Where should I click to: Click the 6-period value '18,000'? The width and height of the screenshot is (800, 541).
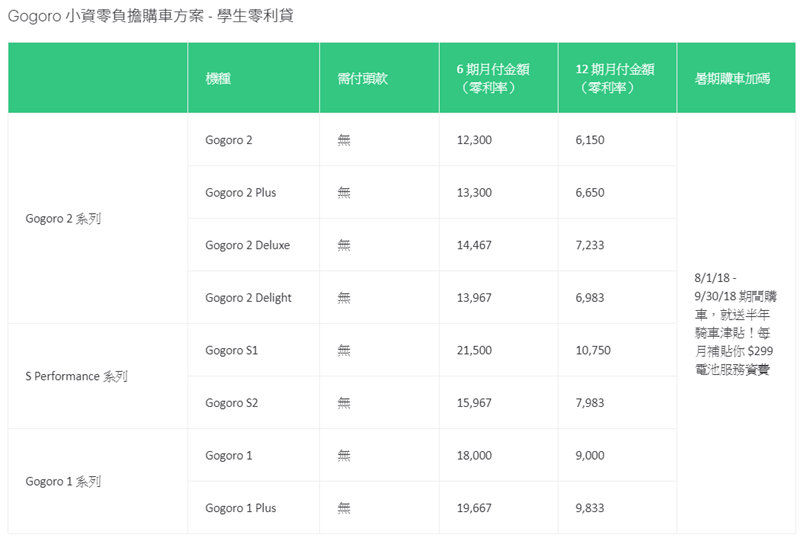tap(474, 455)
